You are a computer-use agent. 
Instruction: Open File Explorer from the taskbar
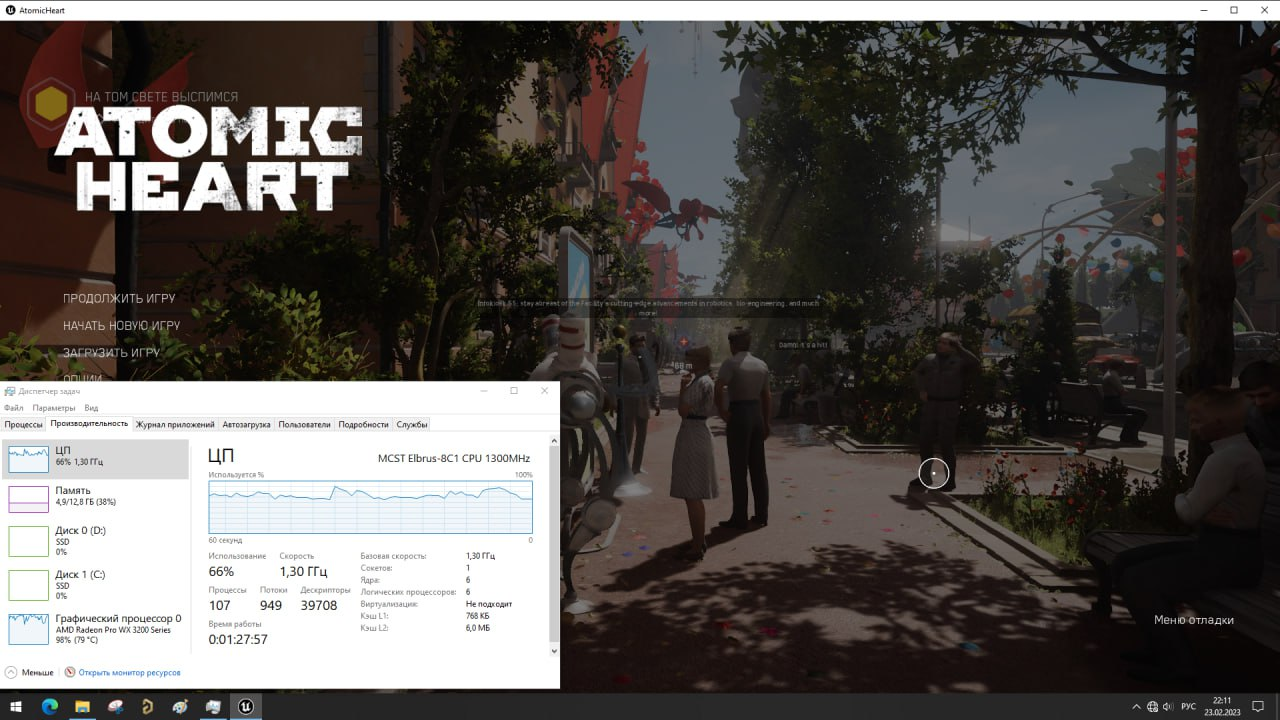pyautogui.click(x=82, y=706)
